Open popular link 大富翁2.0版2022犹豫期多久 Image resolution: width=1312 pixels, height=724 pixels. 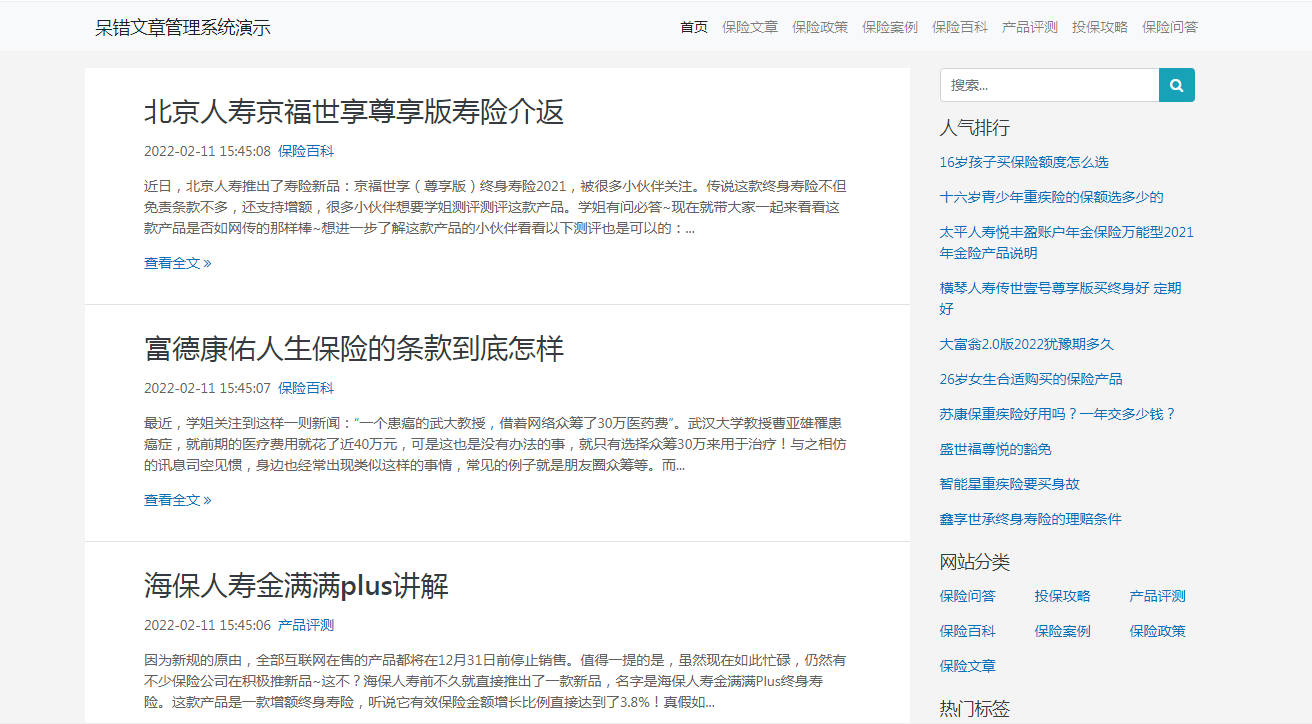tap(1027, 344)
